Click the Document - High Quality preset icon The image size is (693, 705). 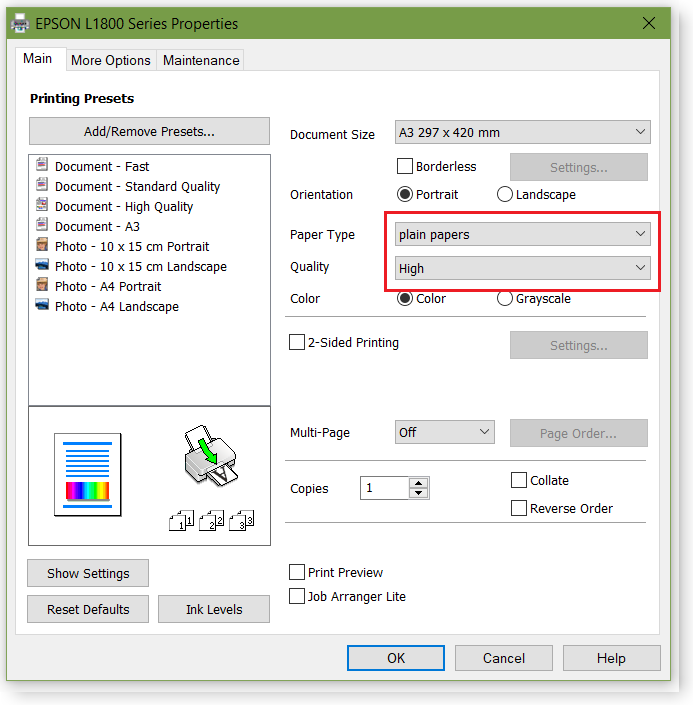click(x=42, y=205)
